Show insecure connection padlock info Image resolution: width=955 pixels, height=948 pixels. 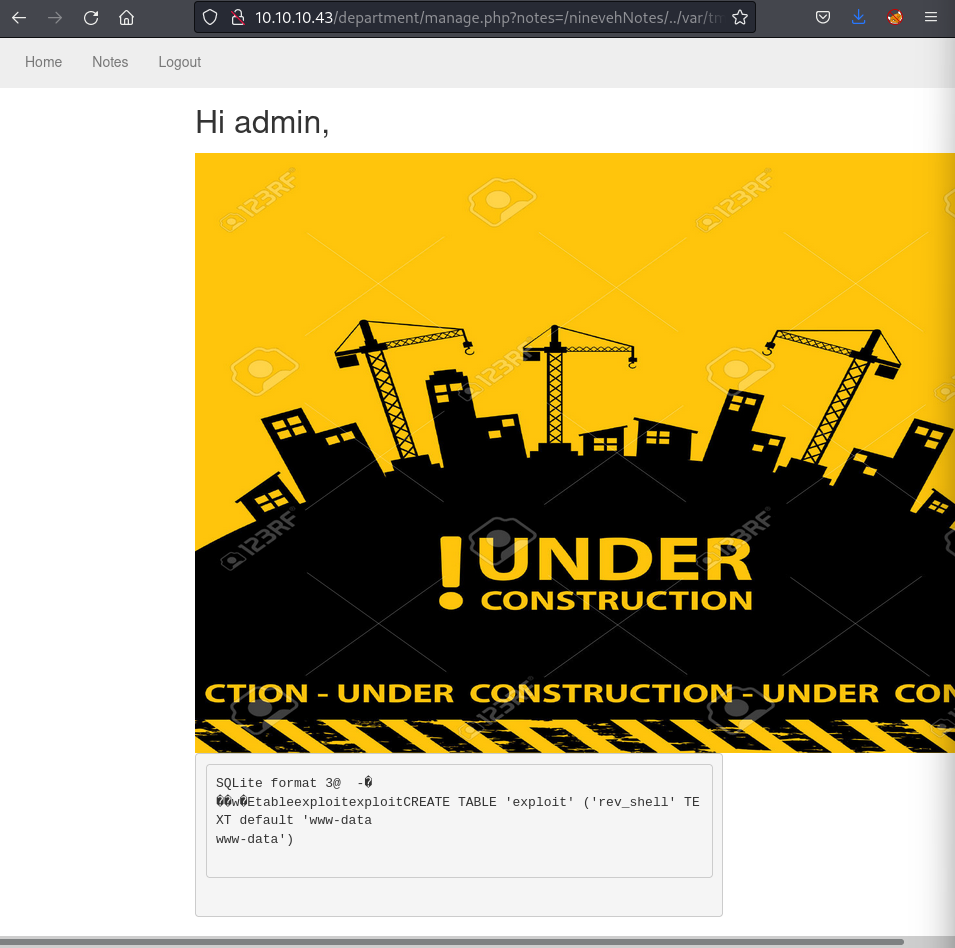[237, 17]
